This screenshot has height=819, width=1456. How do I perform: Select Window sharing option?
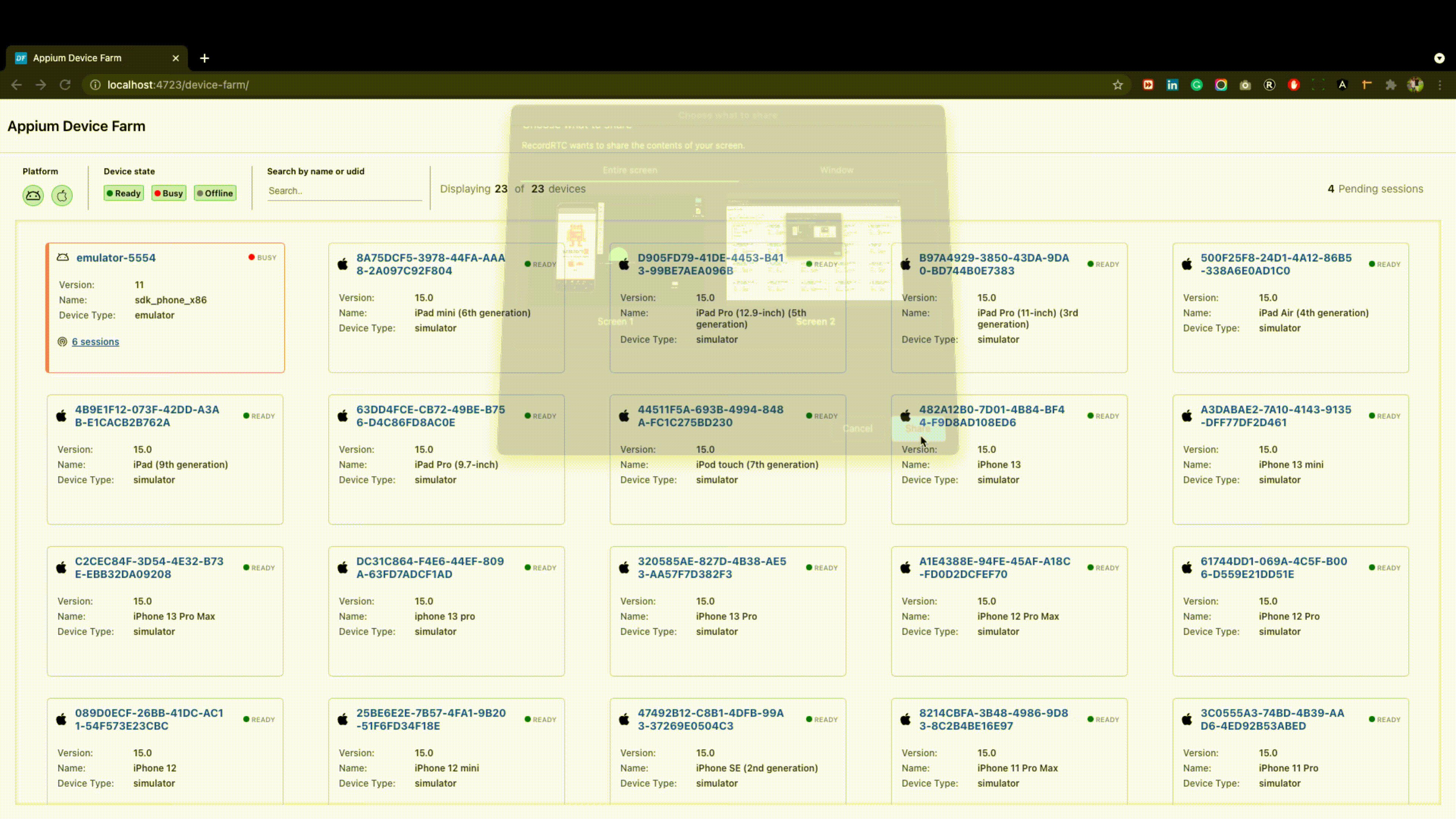tap(836, 169)
